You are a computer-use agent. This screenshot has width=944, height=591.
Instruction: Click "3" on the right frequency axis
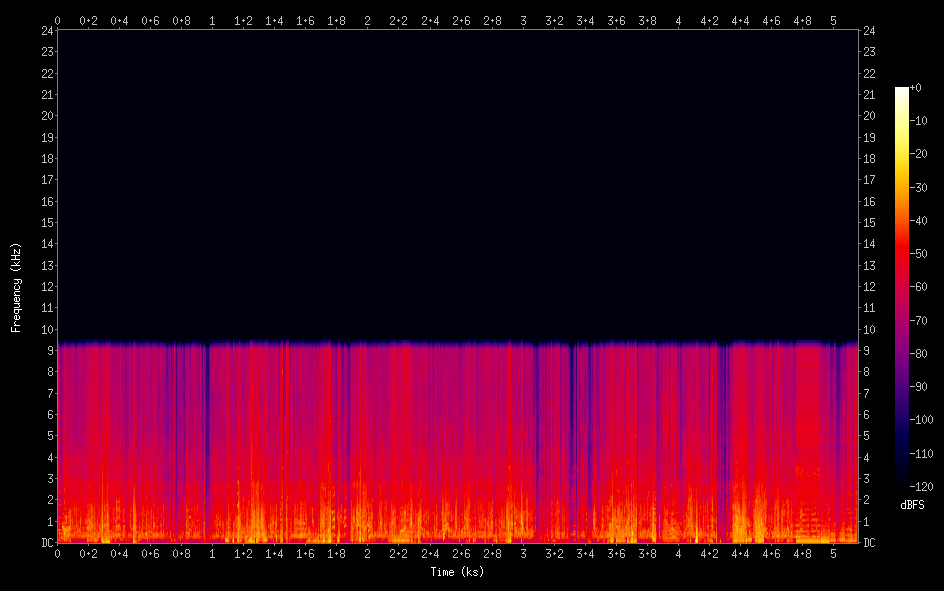point(866,479)
